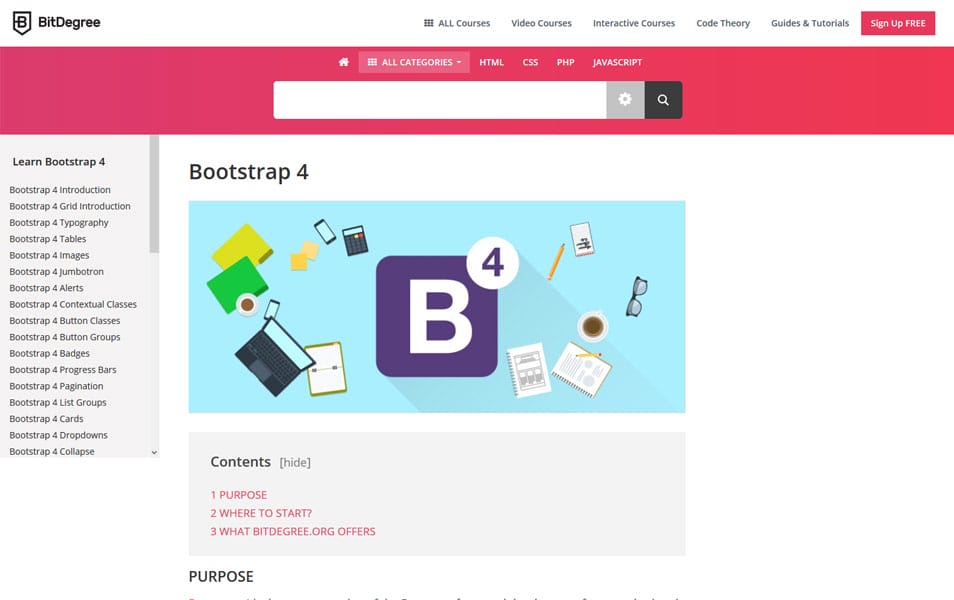Select the JAVASCRIPT category tab
954x600 pixels.
pyautogui.click(x=617, y=62)
